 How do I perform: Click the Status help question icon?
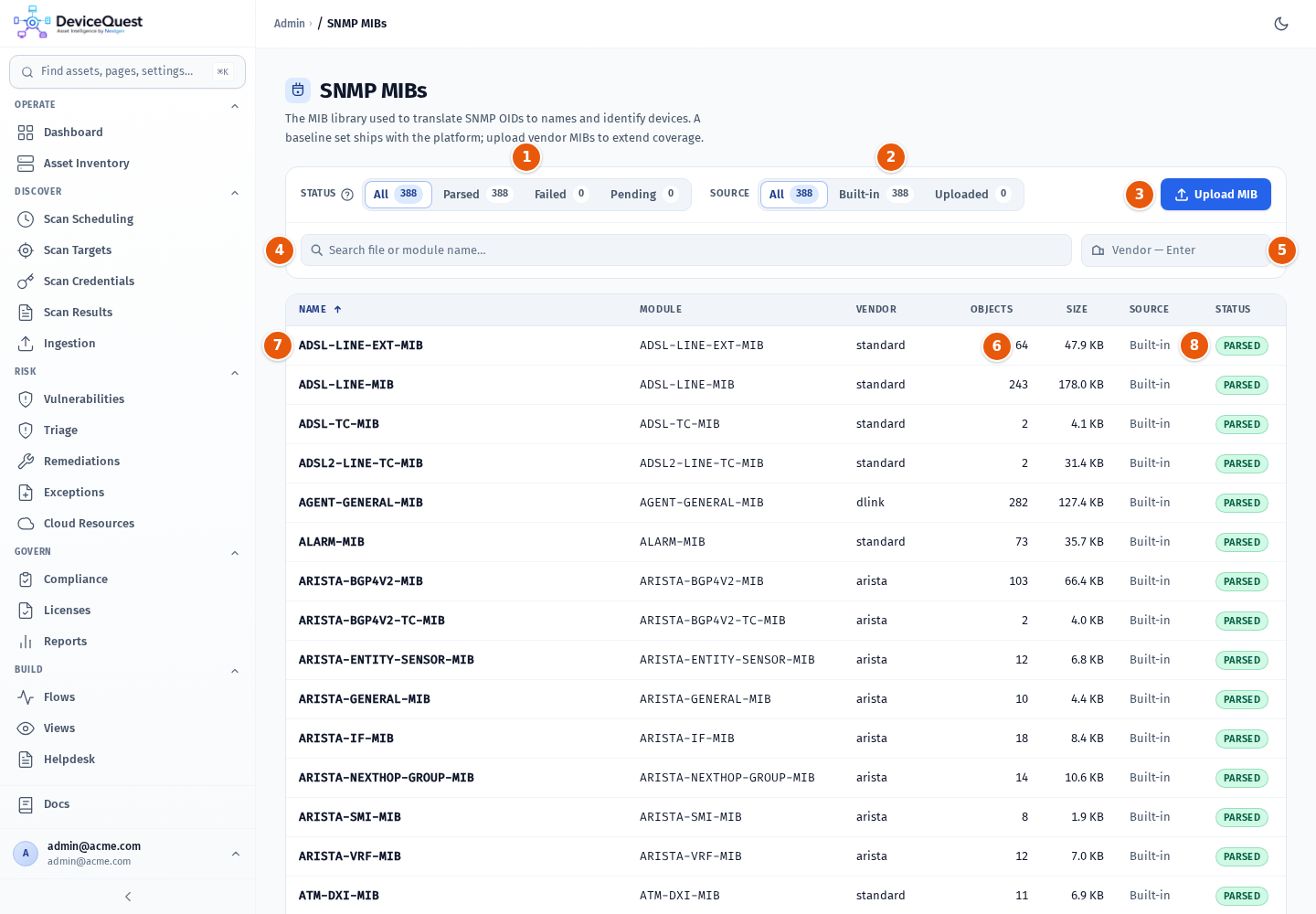(347, 195)
